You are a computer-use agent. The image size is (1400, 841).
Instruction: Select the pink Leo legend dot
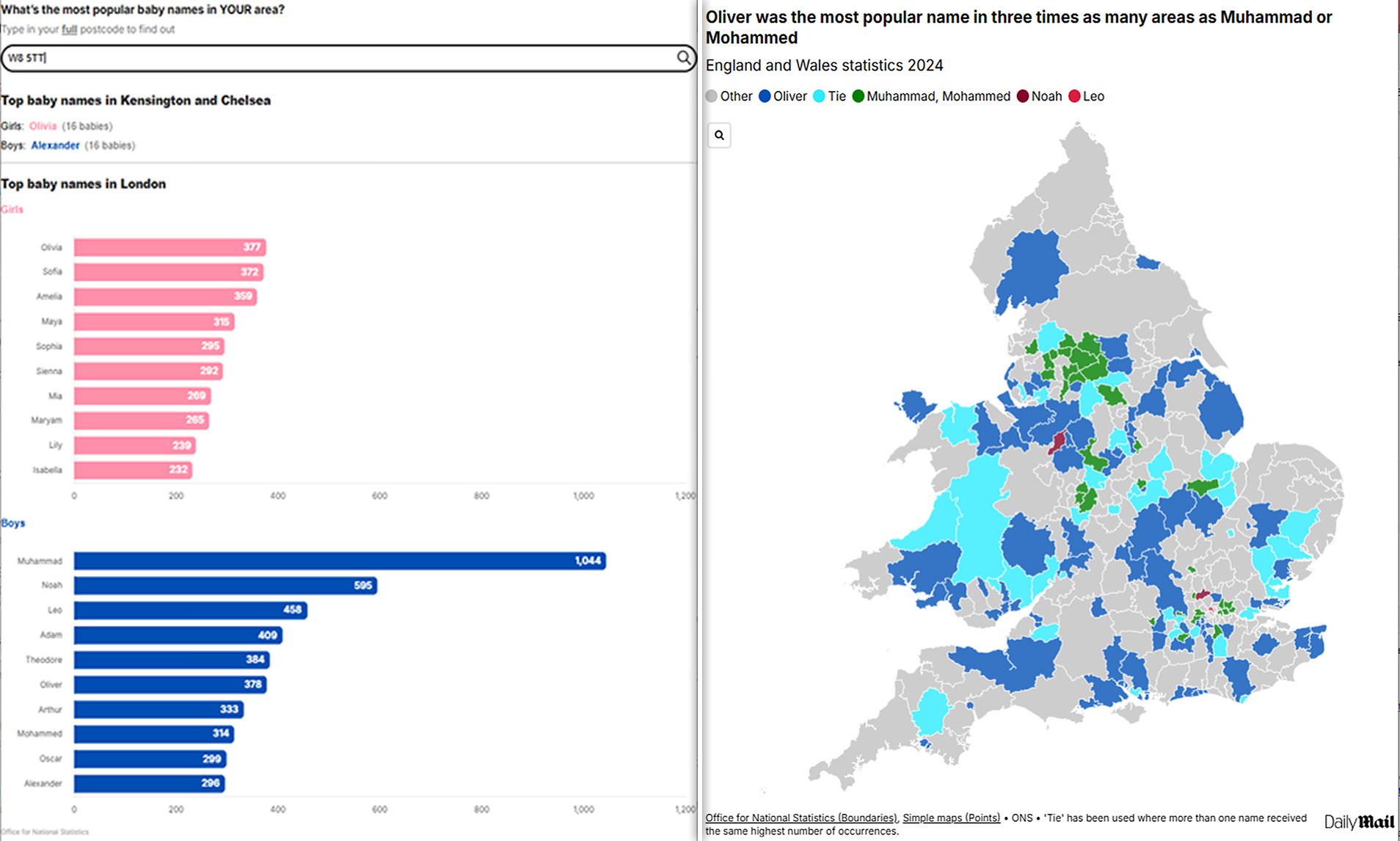point(1074,95)
